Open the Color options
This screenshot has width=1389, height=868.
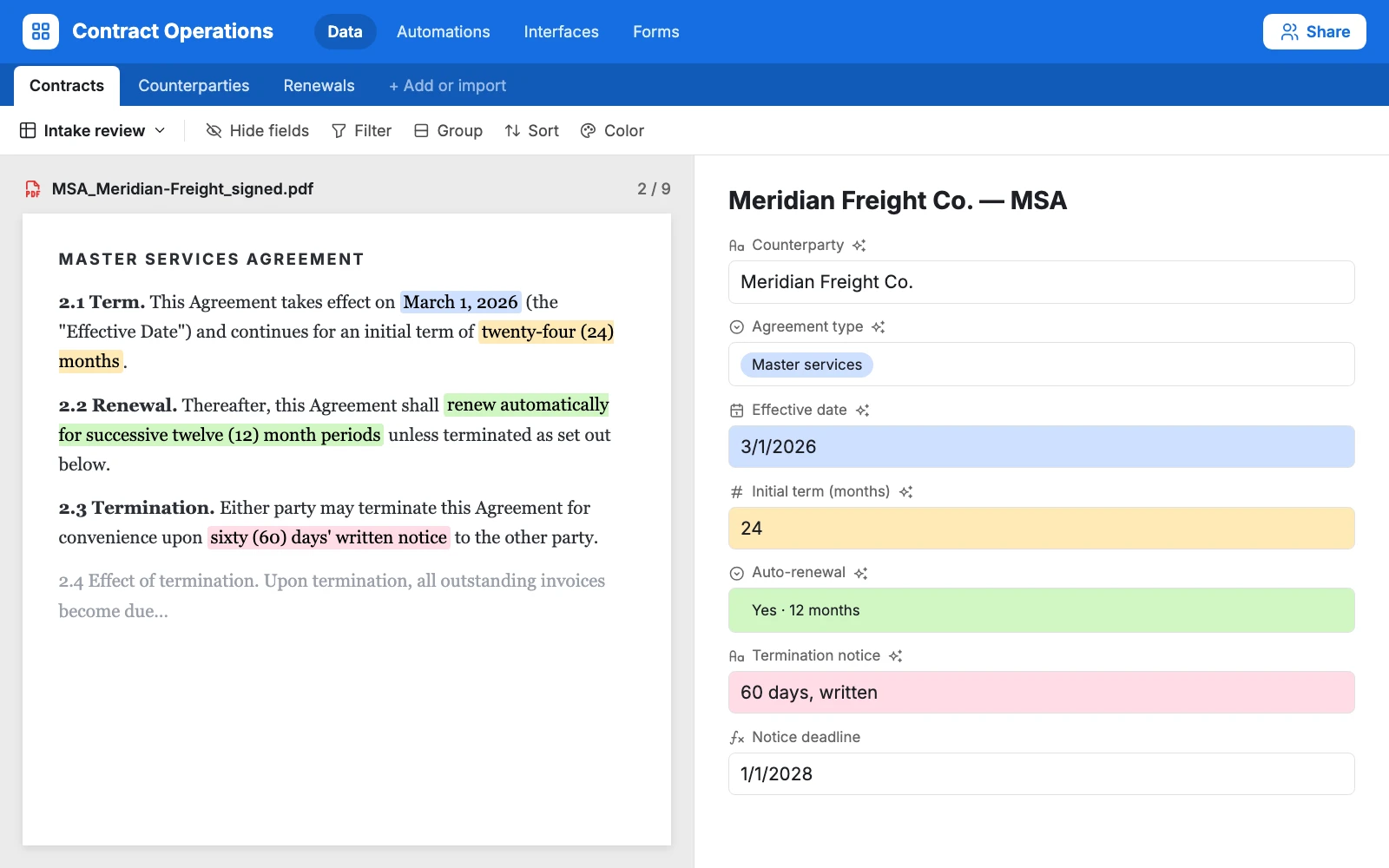612,130
